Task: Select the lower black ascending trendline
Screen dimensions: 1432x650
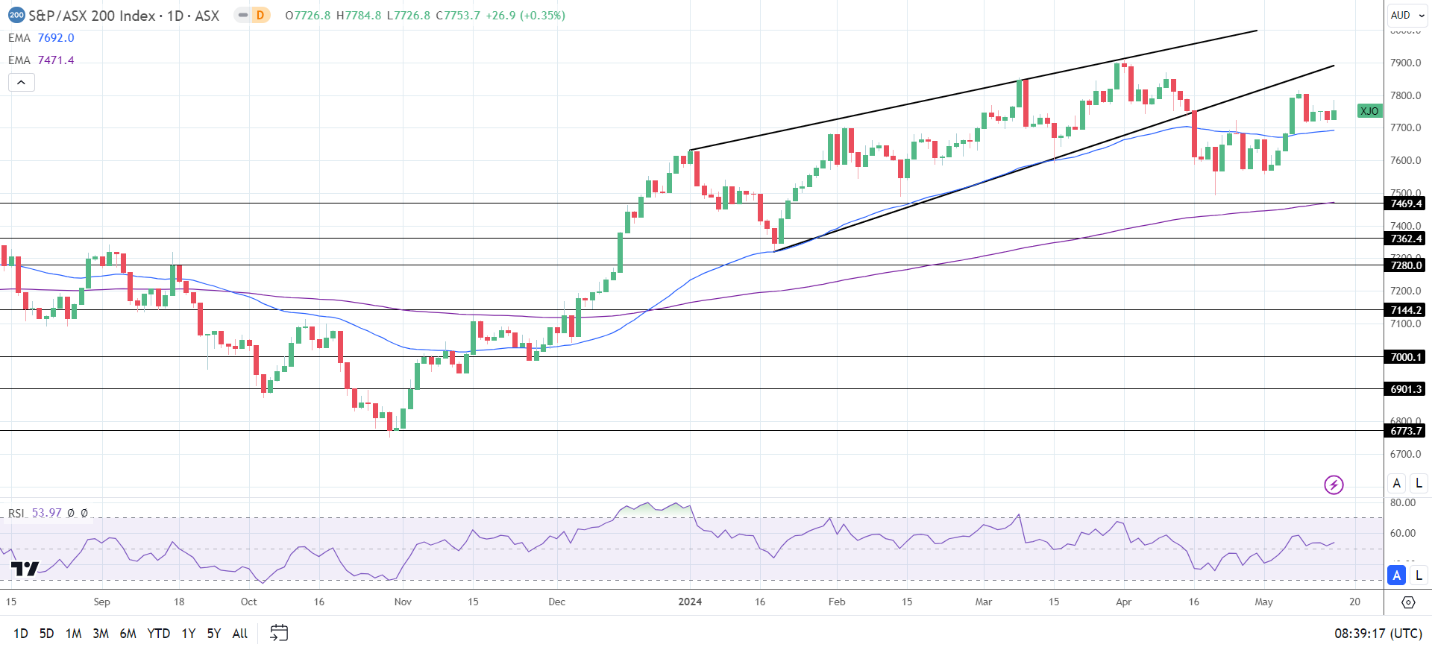Action: click(x=1054, y=158)
